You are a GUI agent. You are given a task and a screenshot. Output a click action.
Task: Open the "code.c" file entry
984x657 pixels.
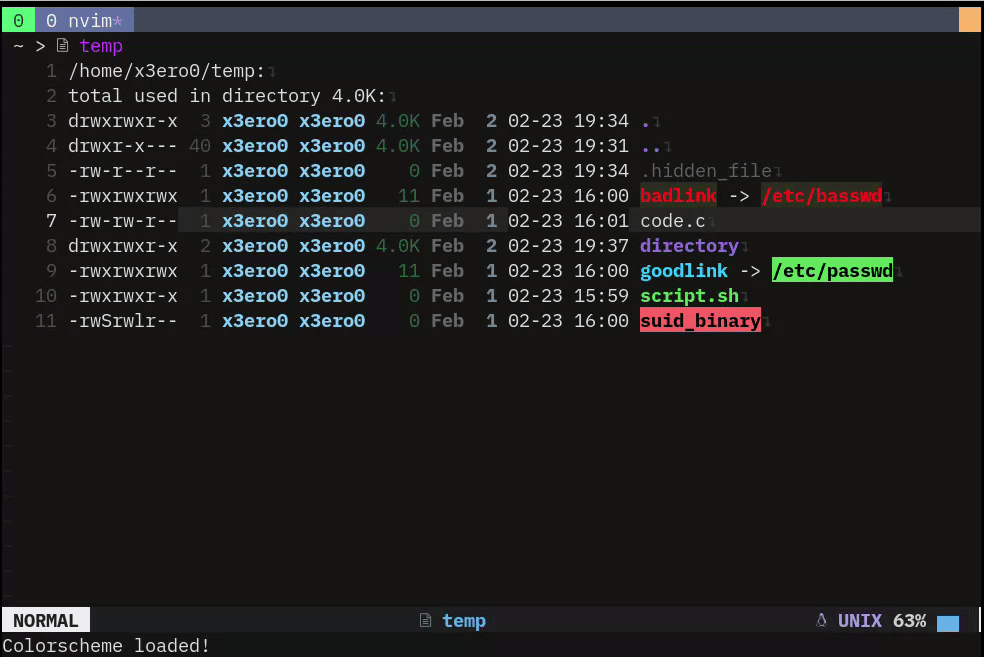pyautogui.click(x=673, y=221)
